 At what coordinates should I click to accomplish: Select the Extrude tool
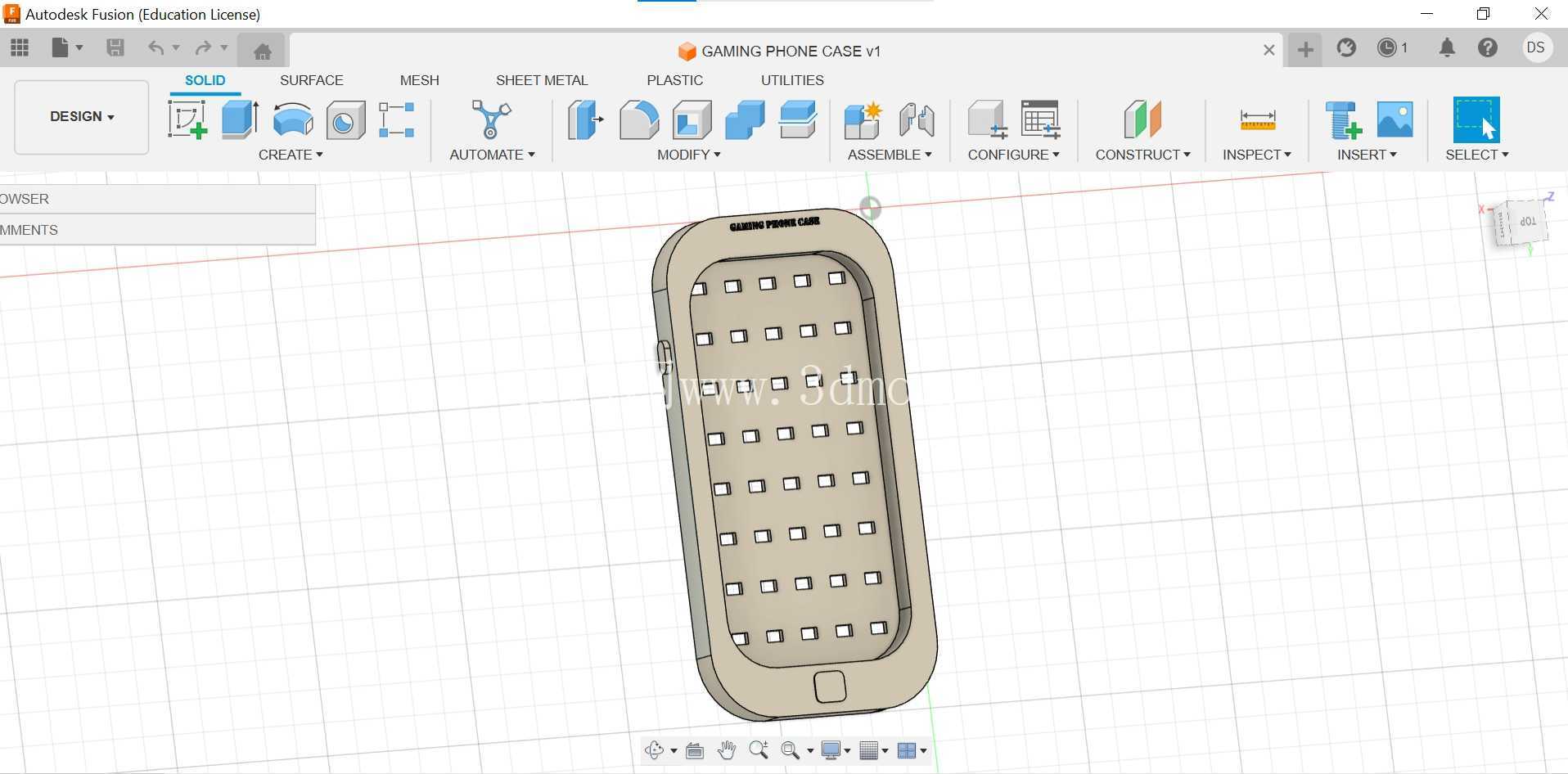point(240,119)
